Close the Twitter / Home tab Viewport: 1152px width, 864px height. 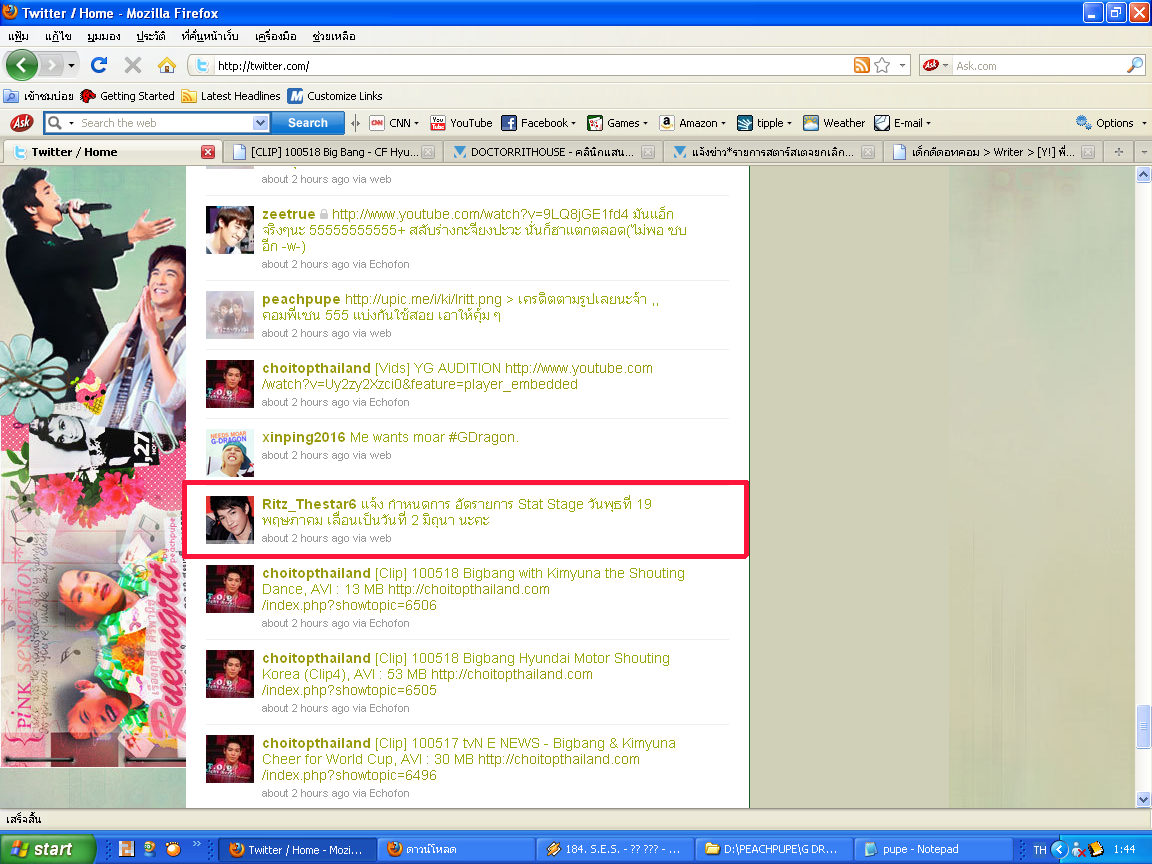208,152
